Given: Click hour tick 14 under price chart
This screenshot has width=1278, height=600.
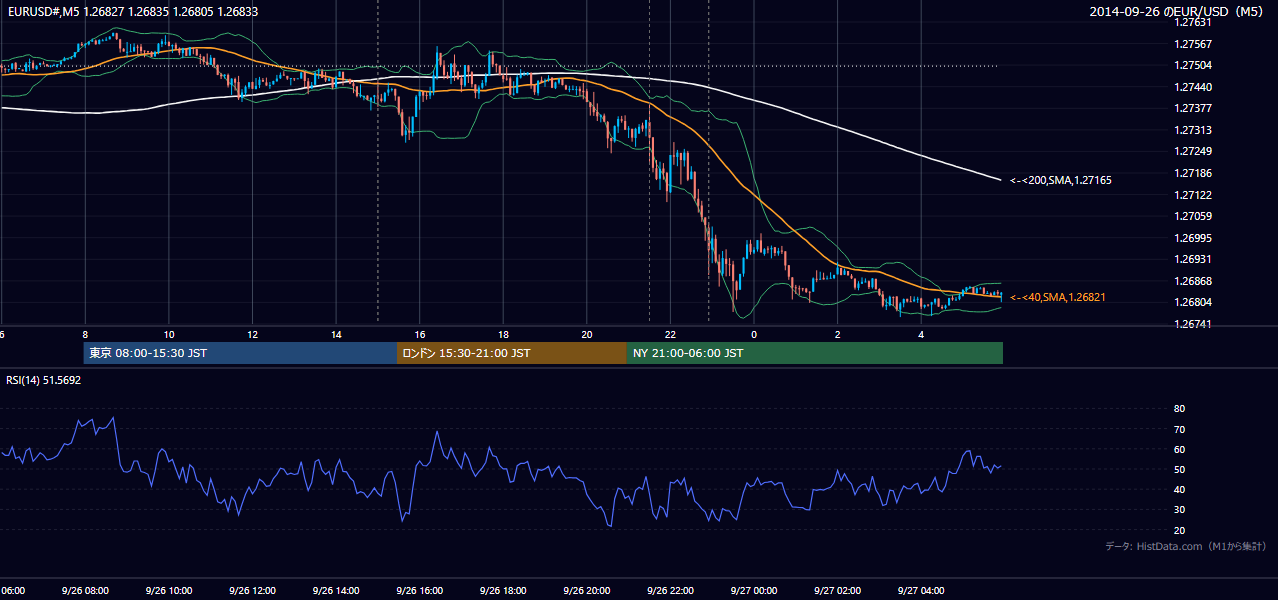Looking at the screenshot, I should (x=336, y=334).
